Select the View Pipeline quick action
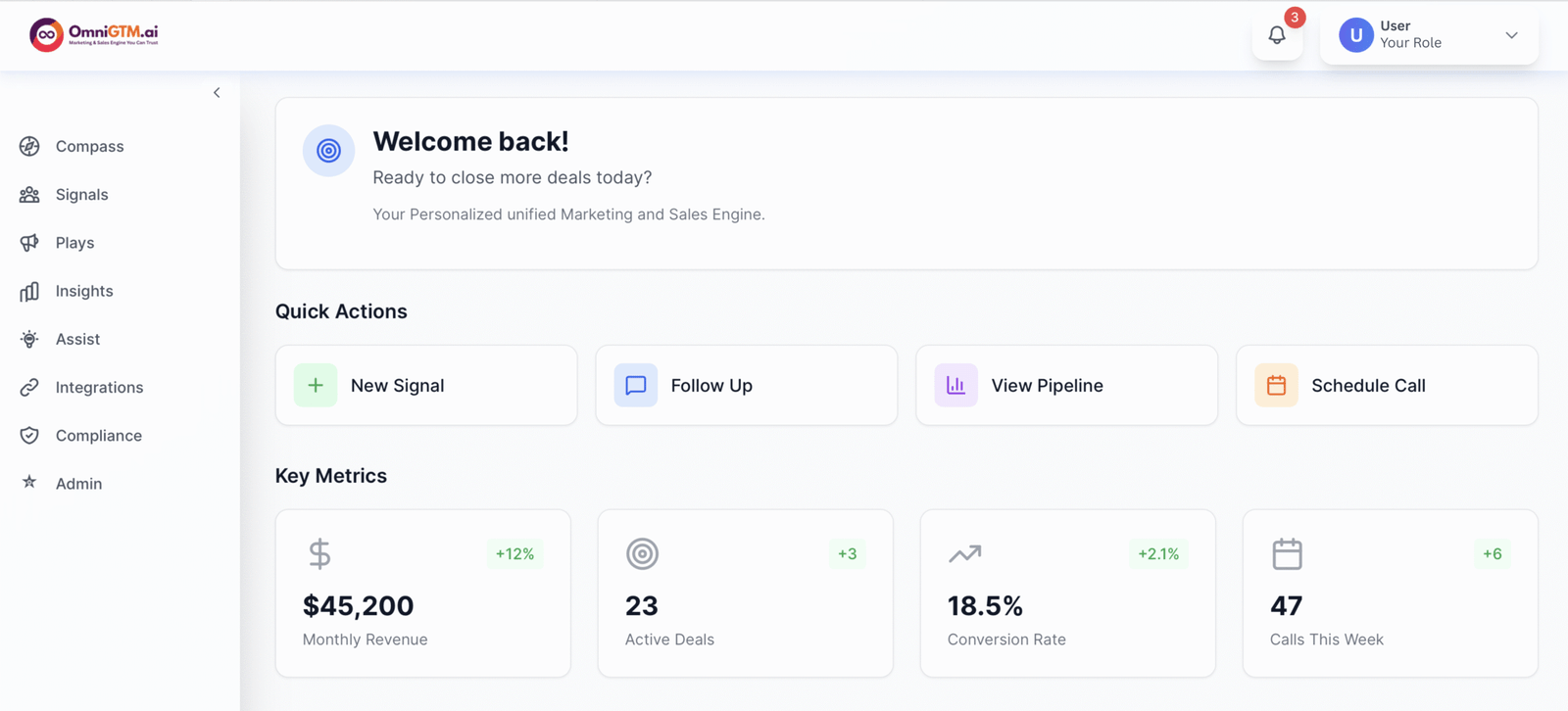 pyautogui.click(x=1066, y=385)
